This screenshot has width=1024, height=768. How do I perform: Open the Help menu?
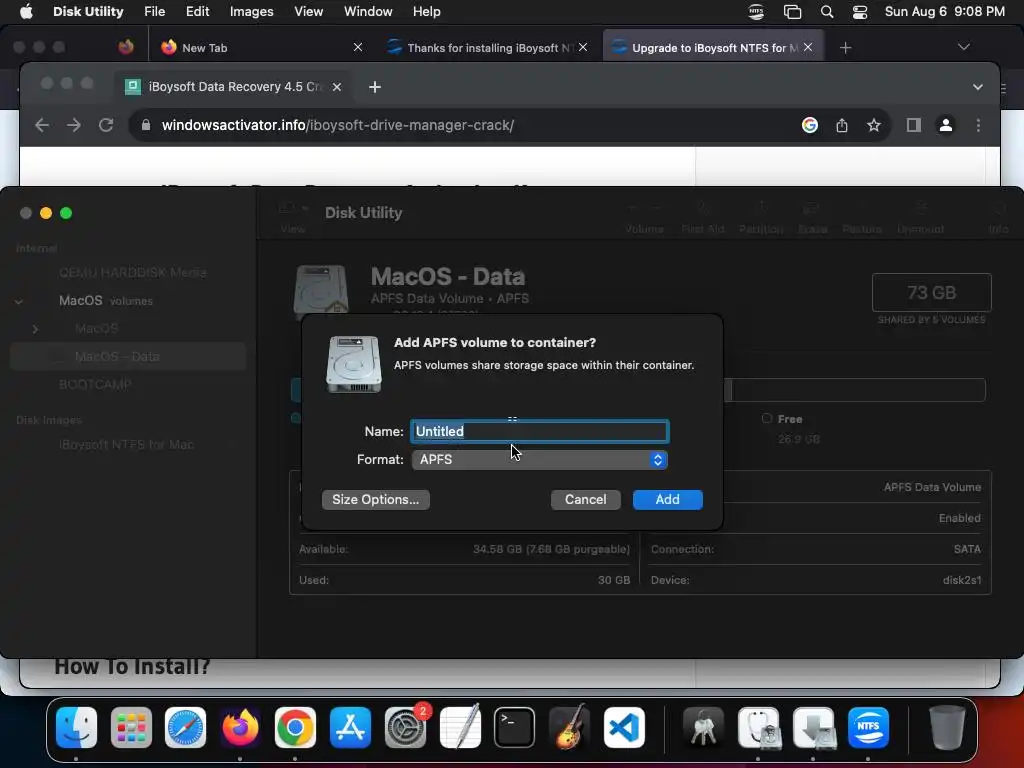click(426, 12)
